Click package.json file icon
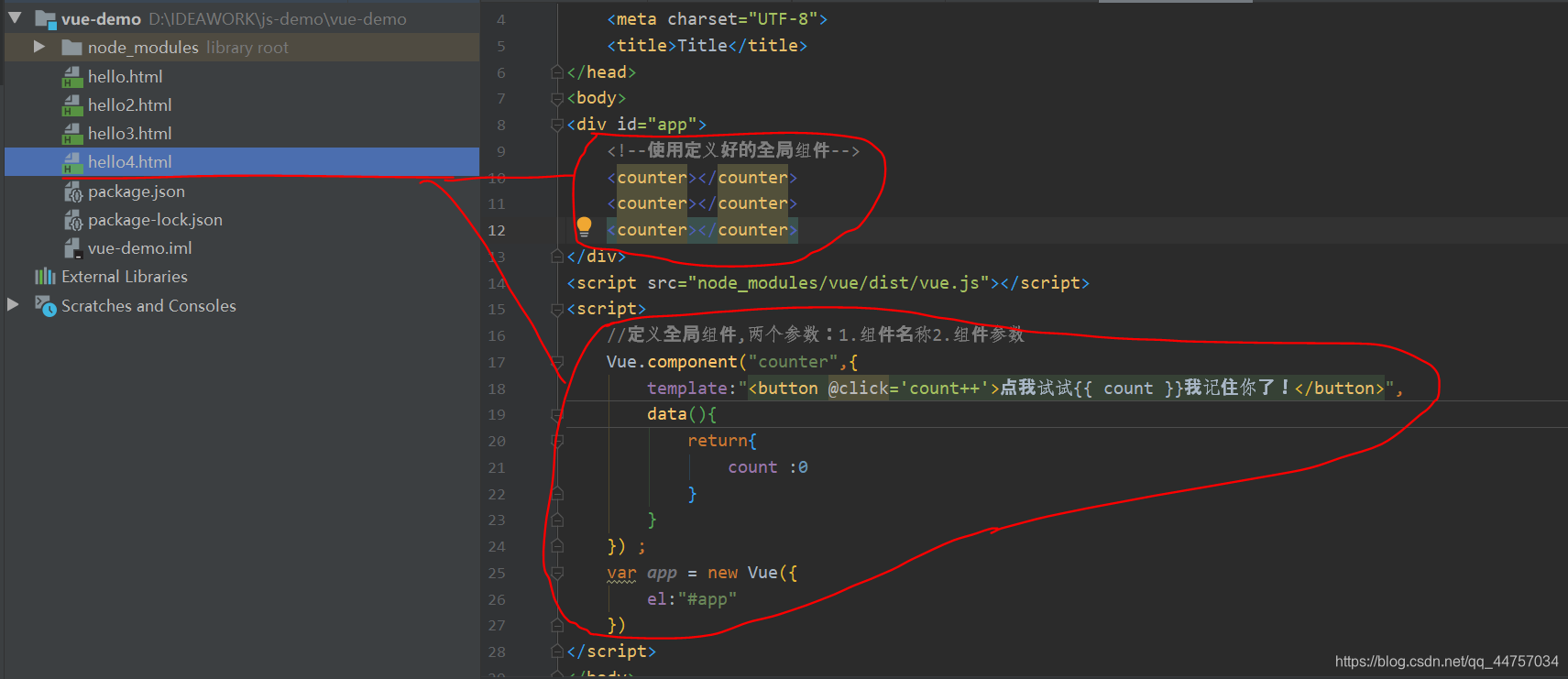 tap(72, 191)
